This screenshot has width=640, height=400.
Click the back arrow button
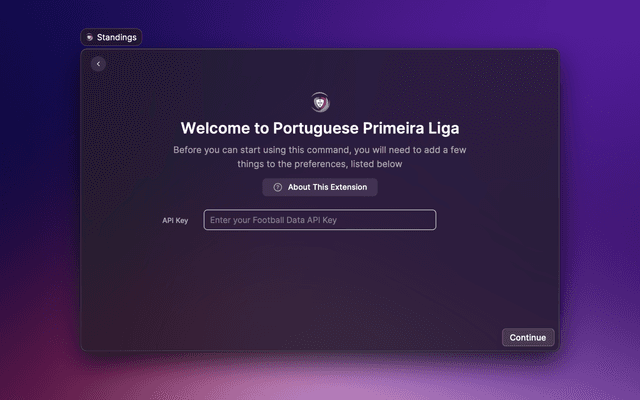click(98, 64)
